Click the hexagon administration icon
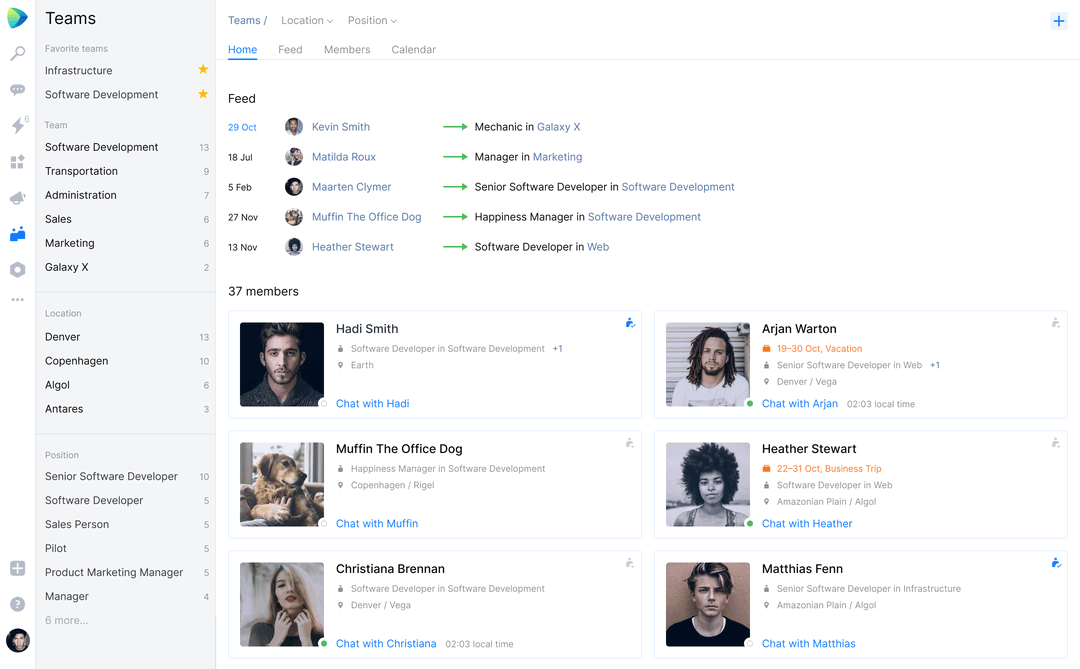The image size is (1080, 669). tap(18, 269)
